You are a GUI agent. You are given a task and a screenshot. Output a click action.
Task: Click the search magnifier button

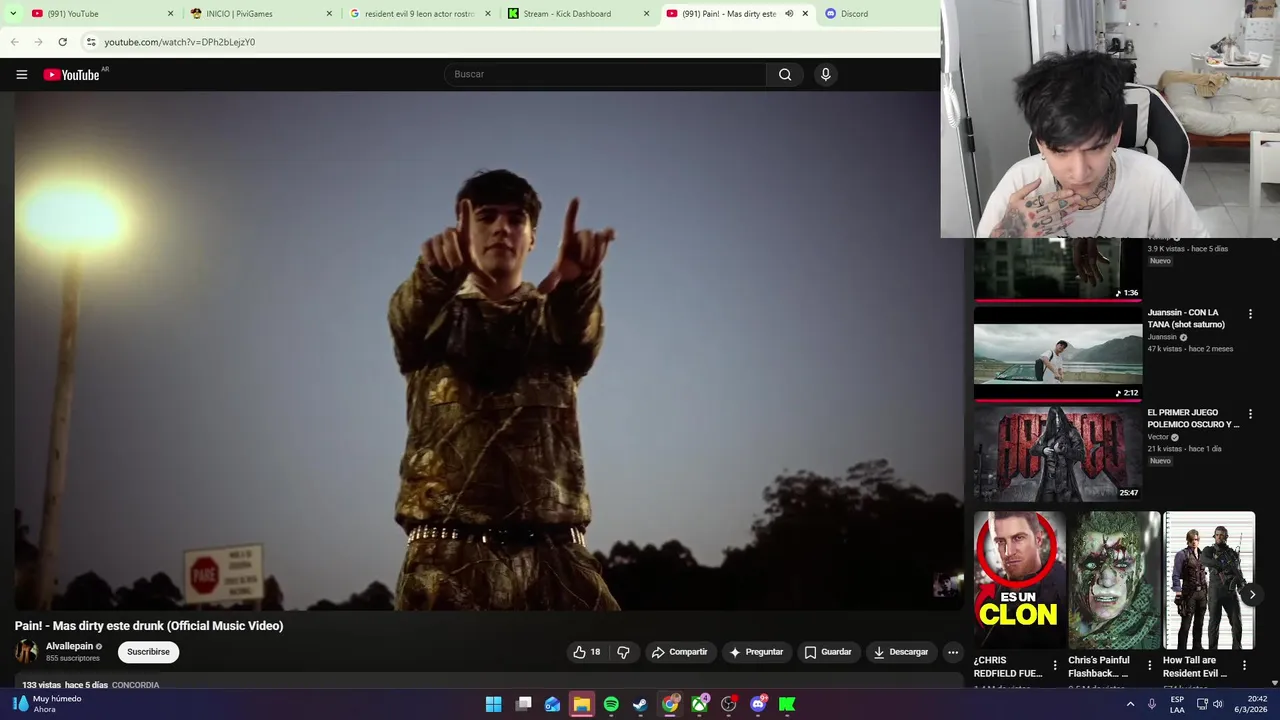[785, 74]
